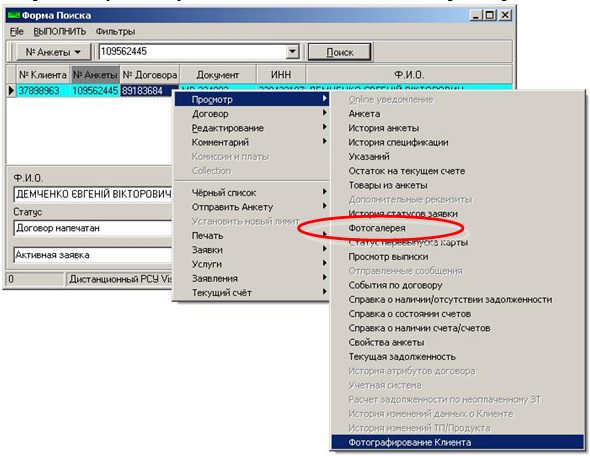Open the Отправить Анкету submenu

click(x=252, y=207)
